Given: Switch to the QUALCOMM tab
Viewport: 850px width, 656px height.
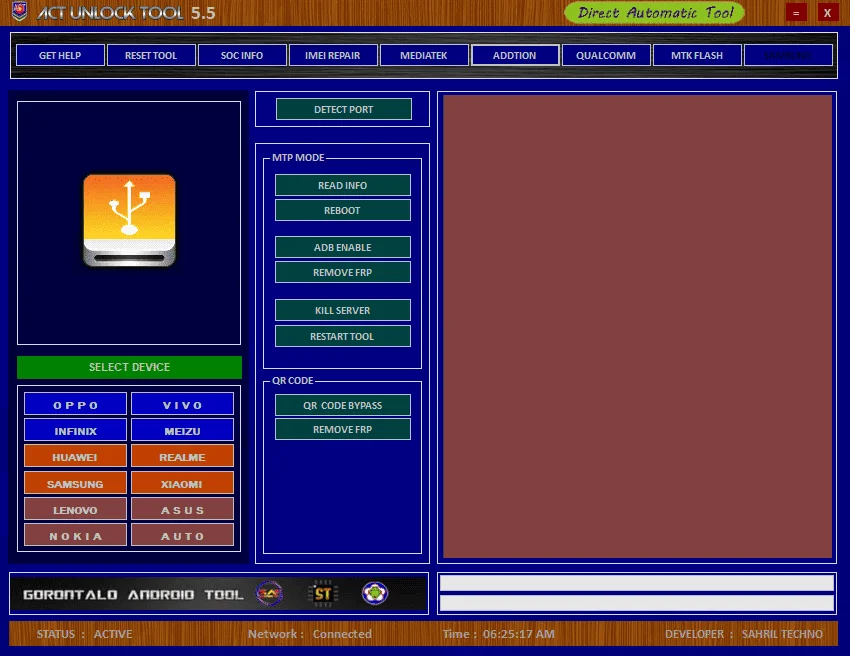Looking at the screenshot, I should click(x=606, y=55).
